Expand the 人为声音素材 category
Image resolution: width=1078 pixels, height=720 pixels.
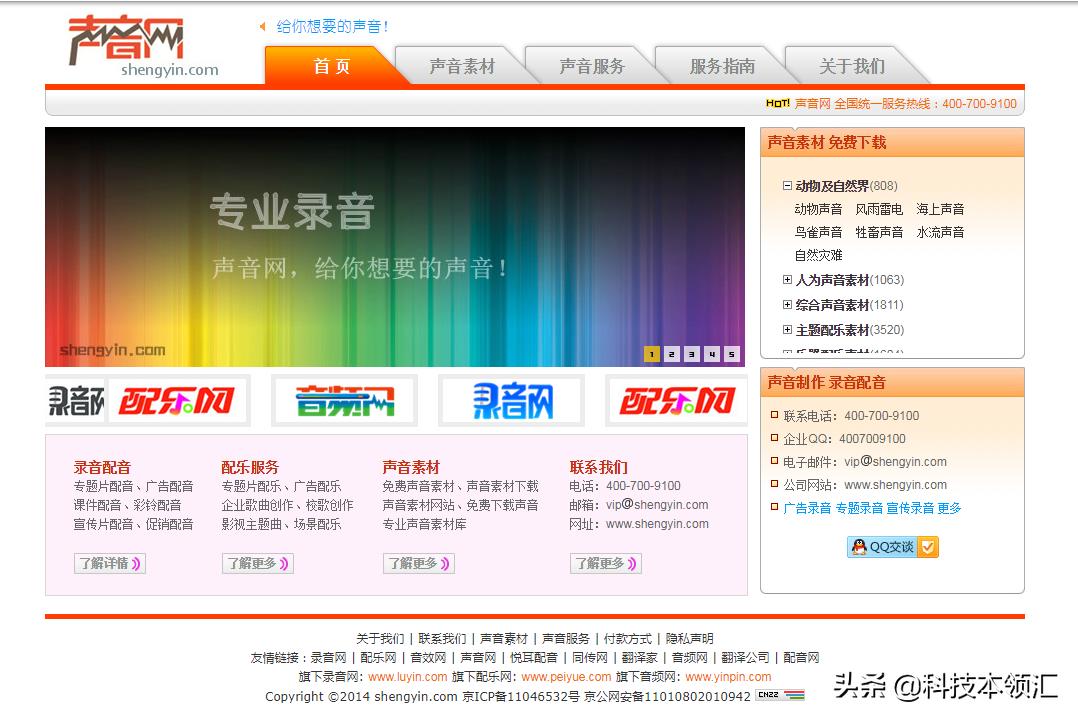(x=787, y=280)
